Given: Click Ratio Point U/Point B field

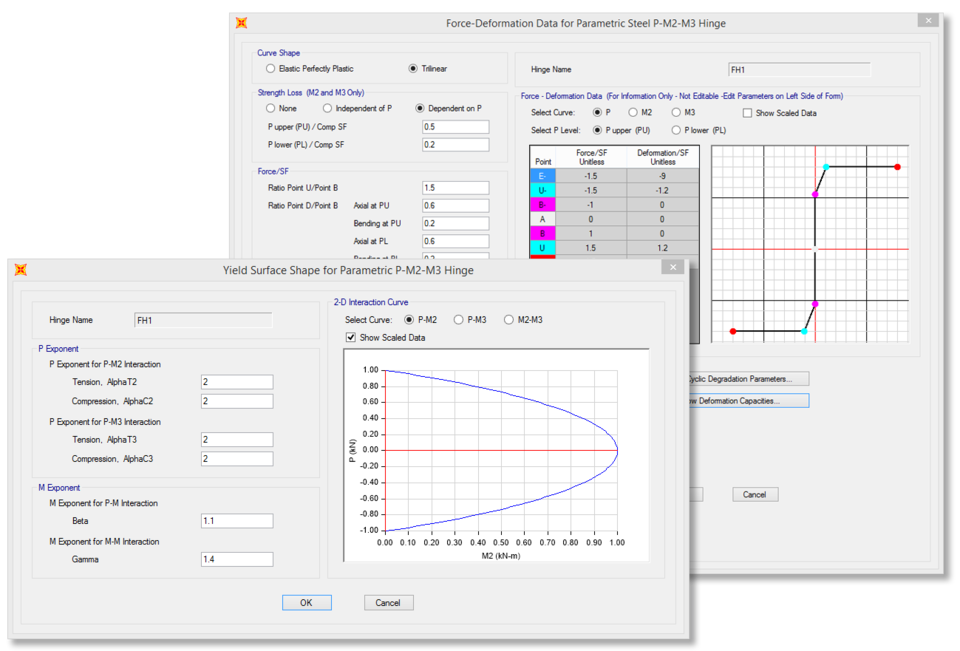Looking at the screenshot, I should [456, 188].
